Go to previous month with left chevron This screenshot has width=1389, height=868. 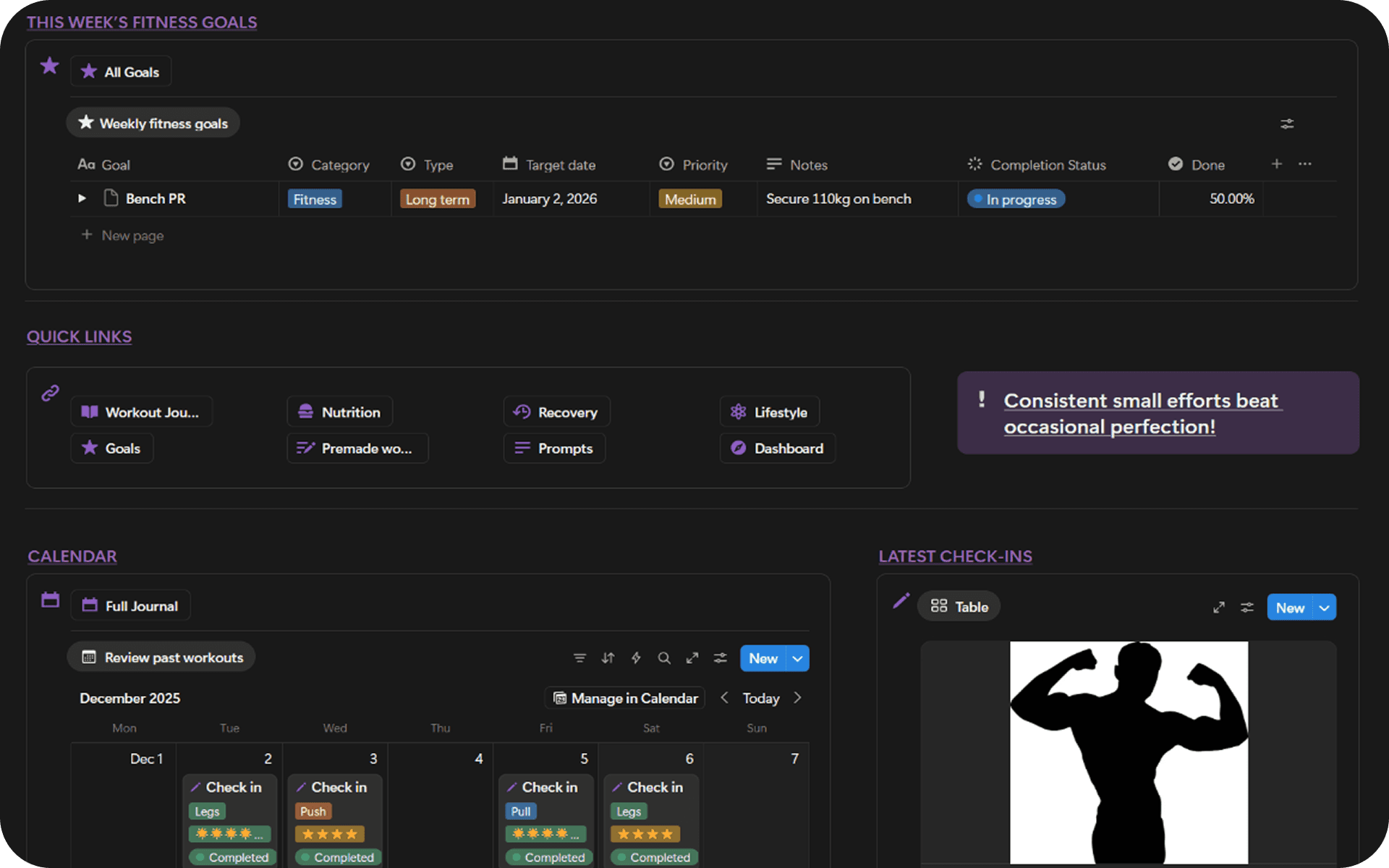click(724, 698)
